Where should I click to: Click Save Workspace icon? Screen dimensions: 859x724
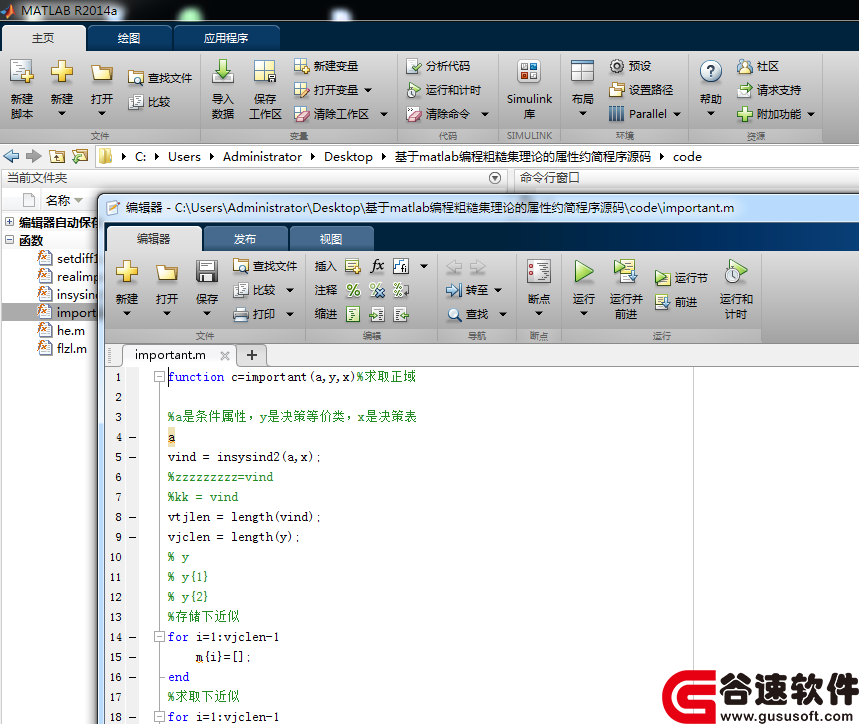(x=265, y=71)
